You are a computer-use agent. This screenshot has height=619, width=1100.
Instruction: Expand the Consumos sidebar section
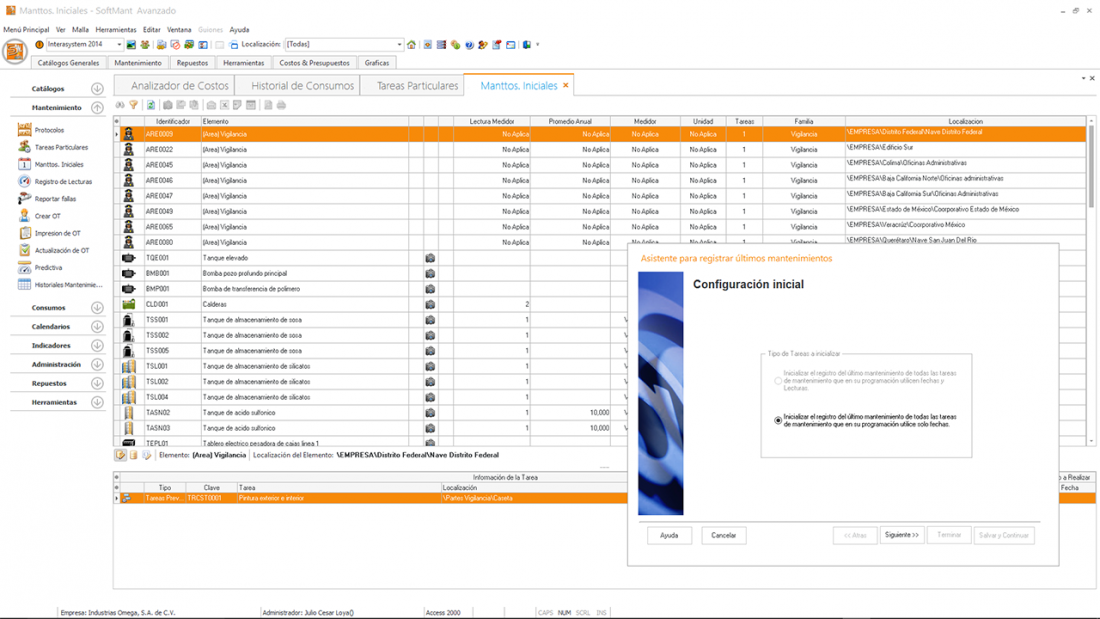pos(97,308)
